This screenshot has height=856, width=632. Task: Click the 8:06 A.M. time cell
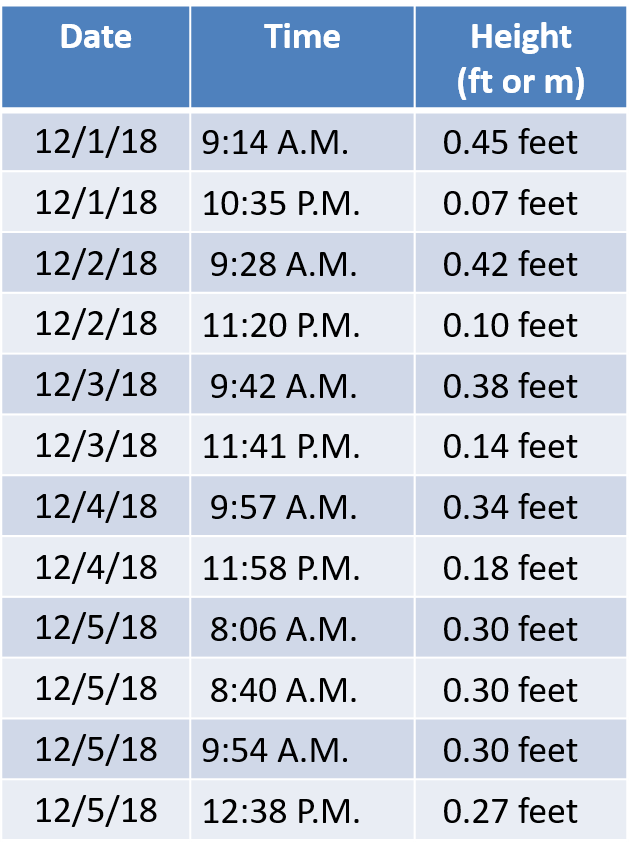(302, 628)
